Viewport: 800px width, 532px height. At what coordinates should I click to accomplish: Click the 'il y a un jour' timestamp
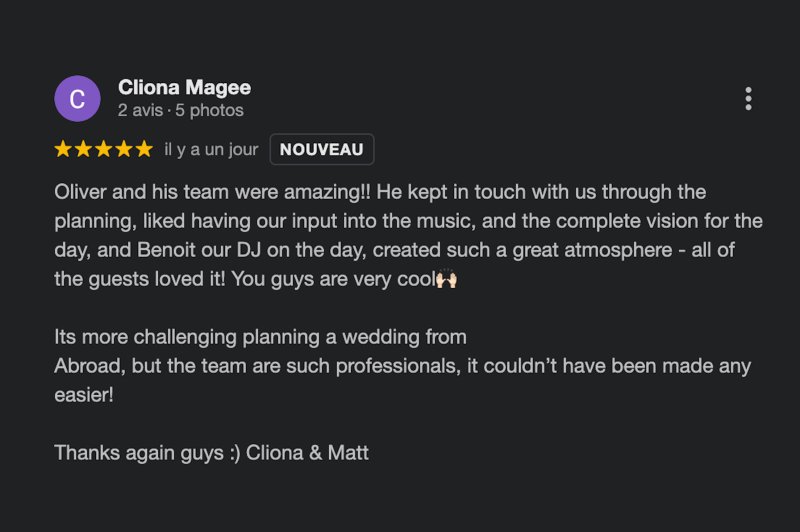pyautogui.click(x=211, y=149)
